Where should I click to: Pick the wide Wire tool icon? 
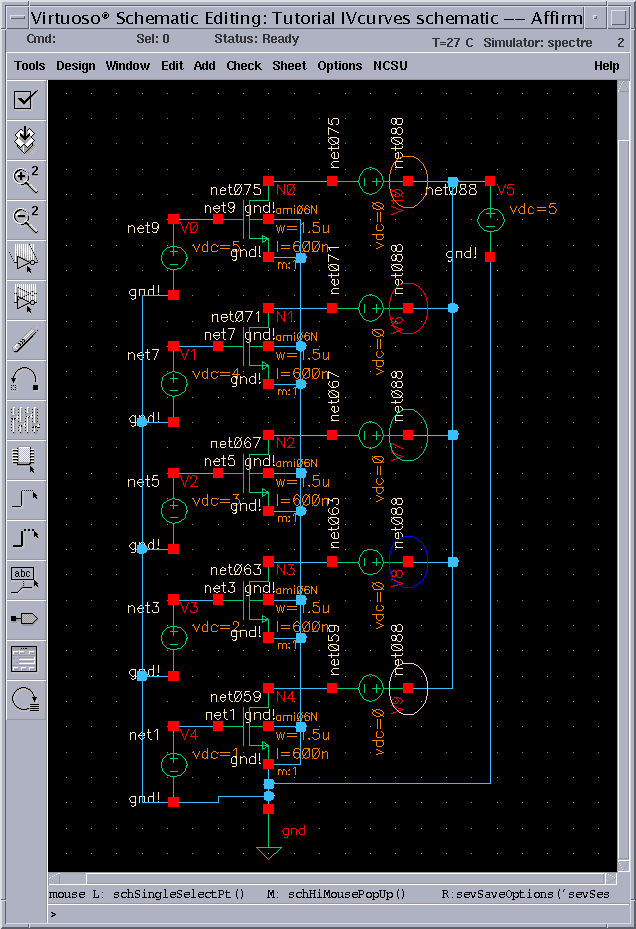tap(25, 540)
